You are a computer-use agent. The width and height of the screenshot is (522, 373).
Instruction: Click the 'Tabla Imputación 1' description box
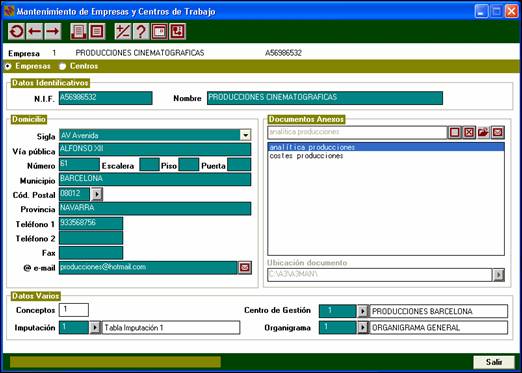[x=171, y=328]
